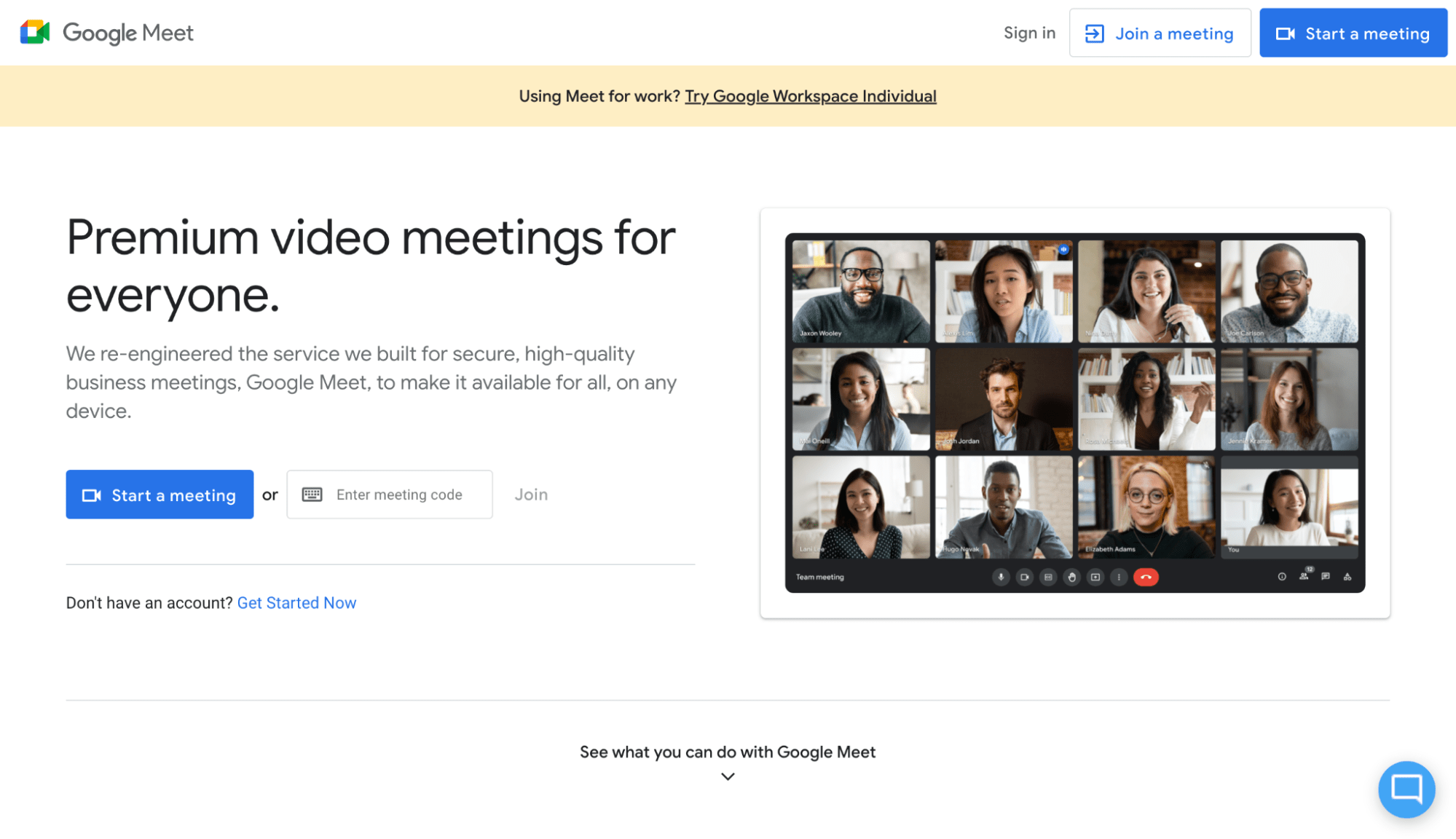Click Join a meeting in the header

point(1160,33)
